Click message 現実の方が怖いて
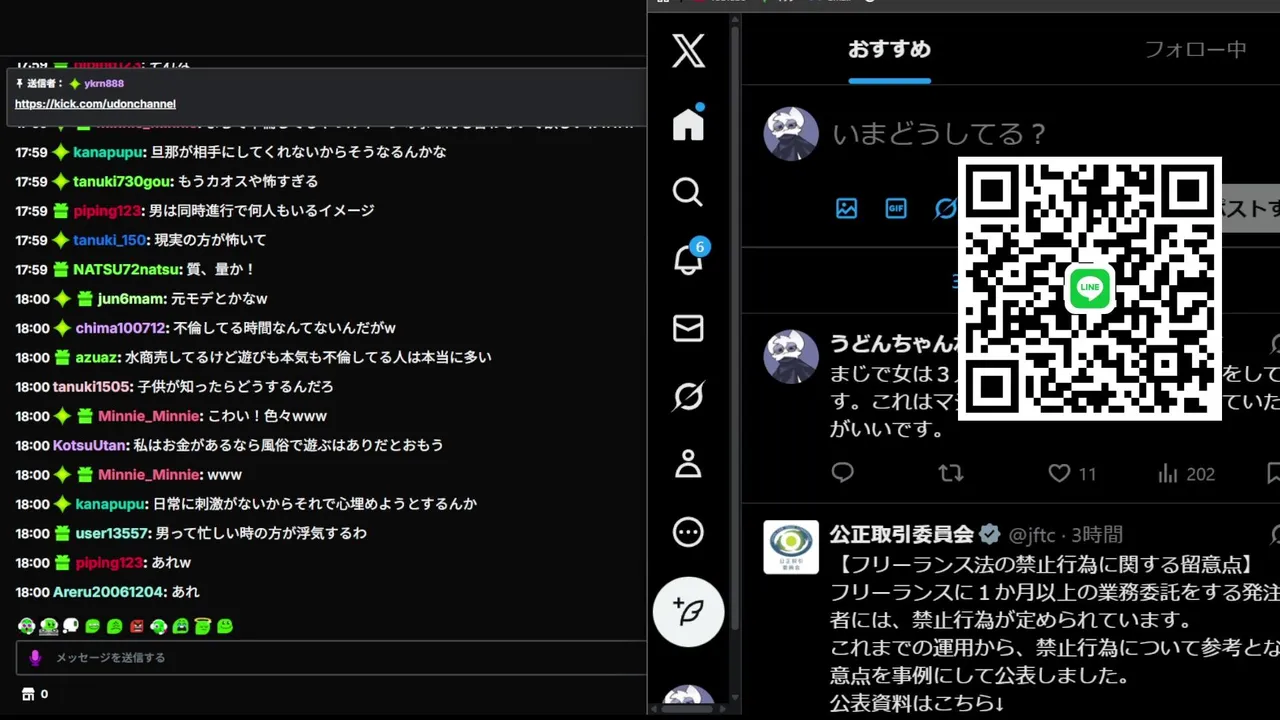Screen dimensions: 1280x720 209,240
